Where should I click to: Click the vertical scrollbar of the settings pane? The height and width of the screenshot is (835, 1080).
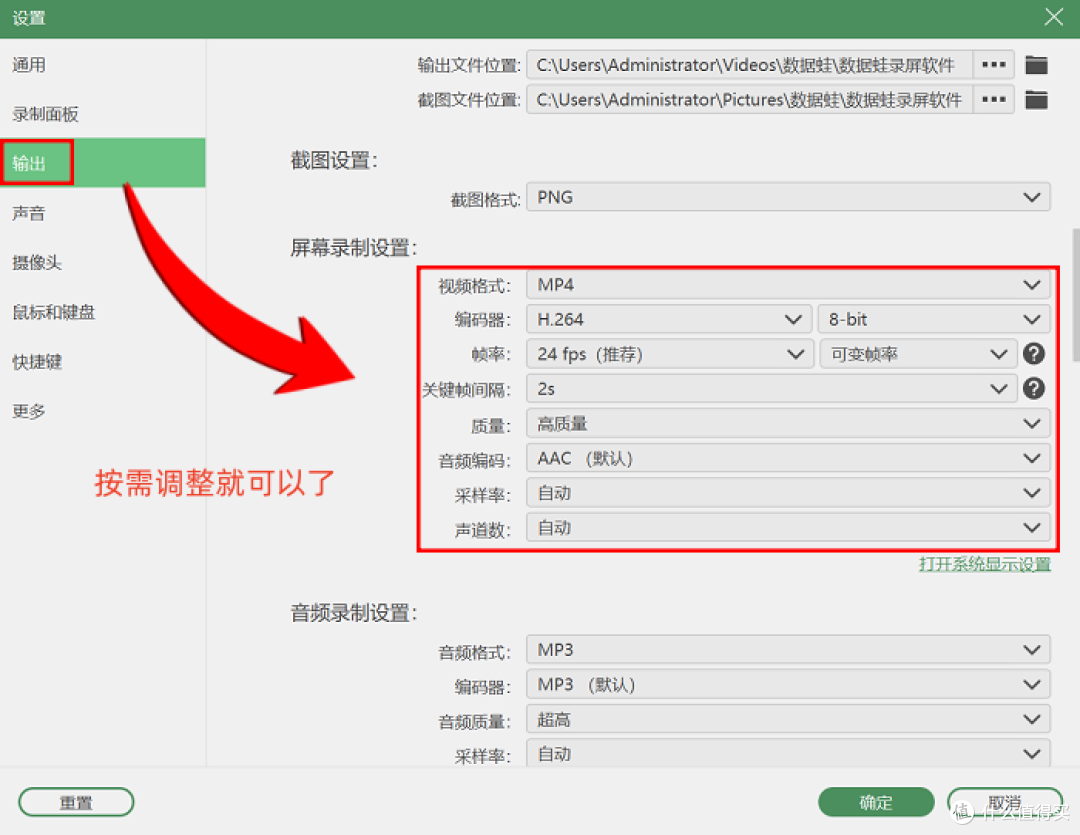[1075, 295]
